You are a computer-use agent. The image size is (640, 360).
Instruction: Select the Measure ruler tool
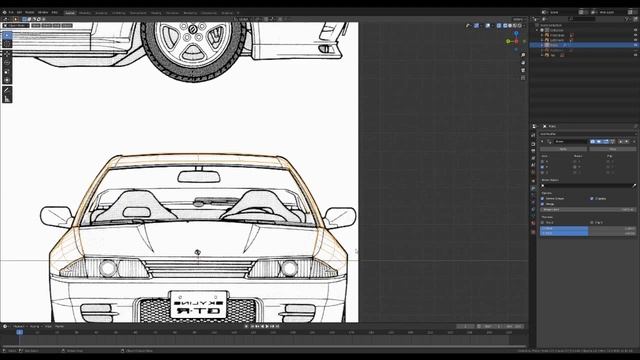(7, 99)
